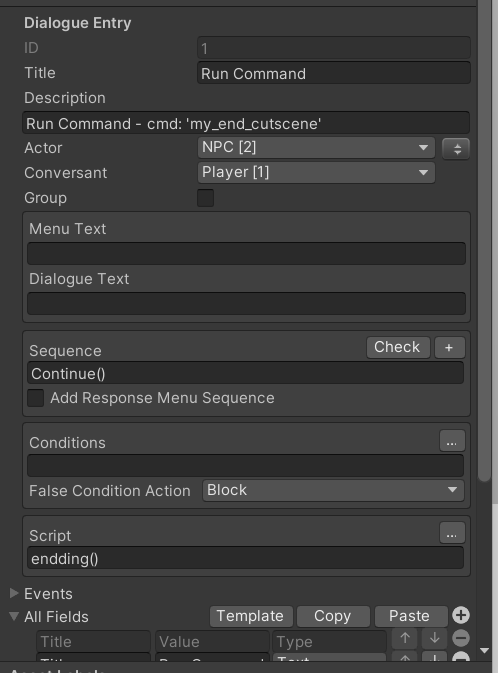Click the Sequence plus shortcut button
This screenshot has width=498, height=673.
point(449,348)
